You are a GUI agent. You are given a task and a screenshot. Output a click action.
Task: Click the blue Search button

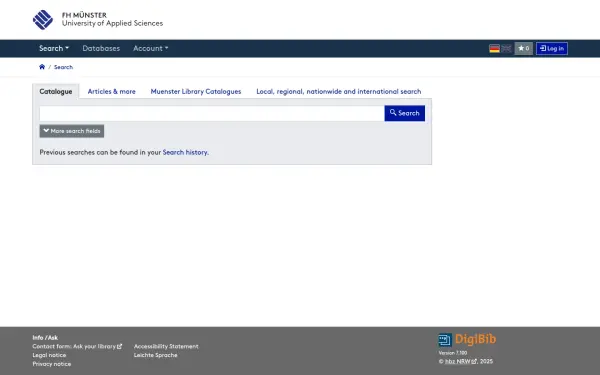[404, 113]
